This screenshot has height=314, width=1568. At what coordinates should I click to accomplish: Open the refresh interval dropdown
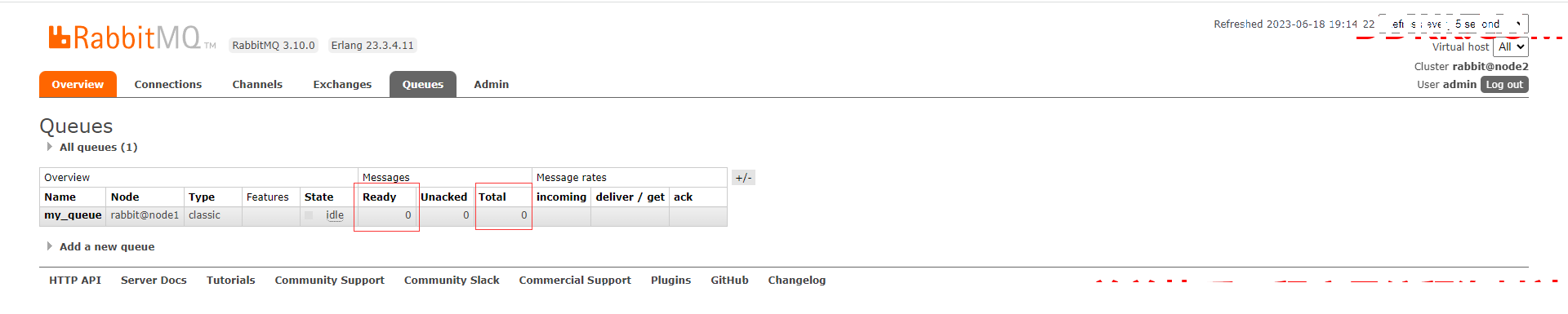(1454, 24)
